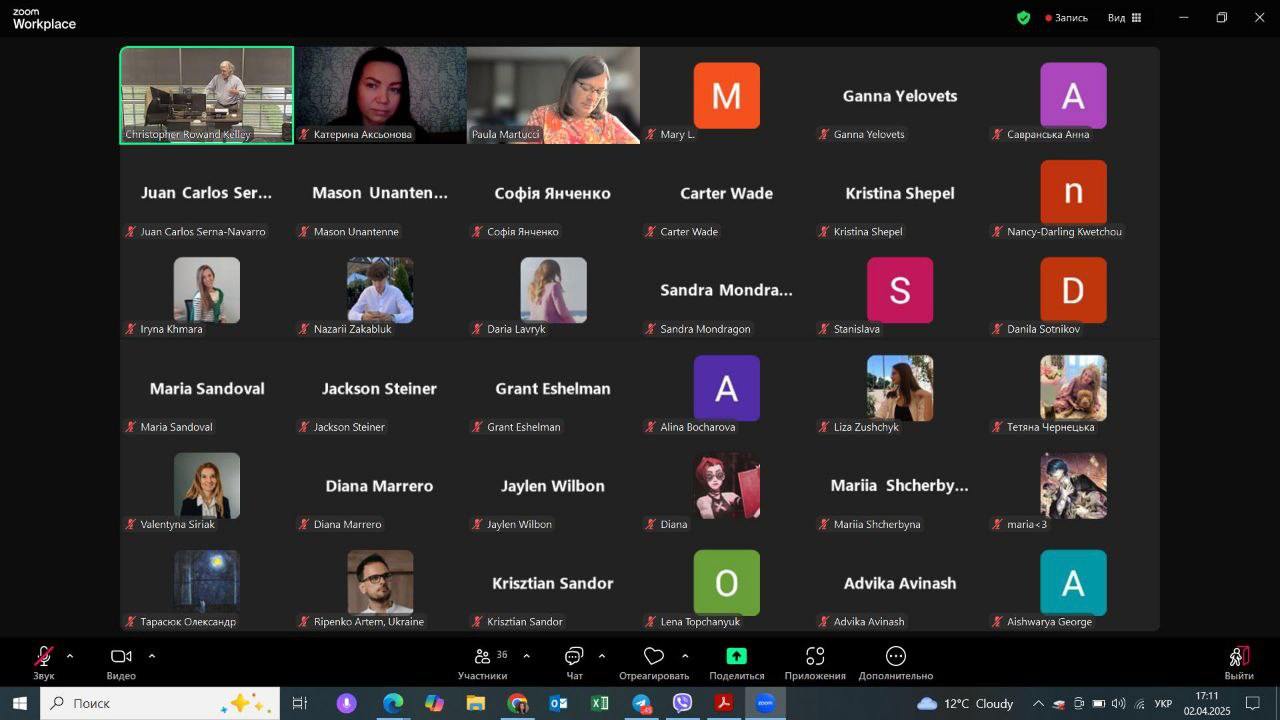Click Danila Sotnikov's orange D avatar
Viewport: 1280px width, 720px height.
pos(1073,290)
